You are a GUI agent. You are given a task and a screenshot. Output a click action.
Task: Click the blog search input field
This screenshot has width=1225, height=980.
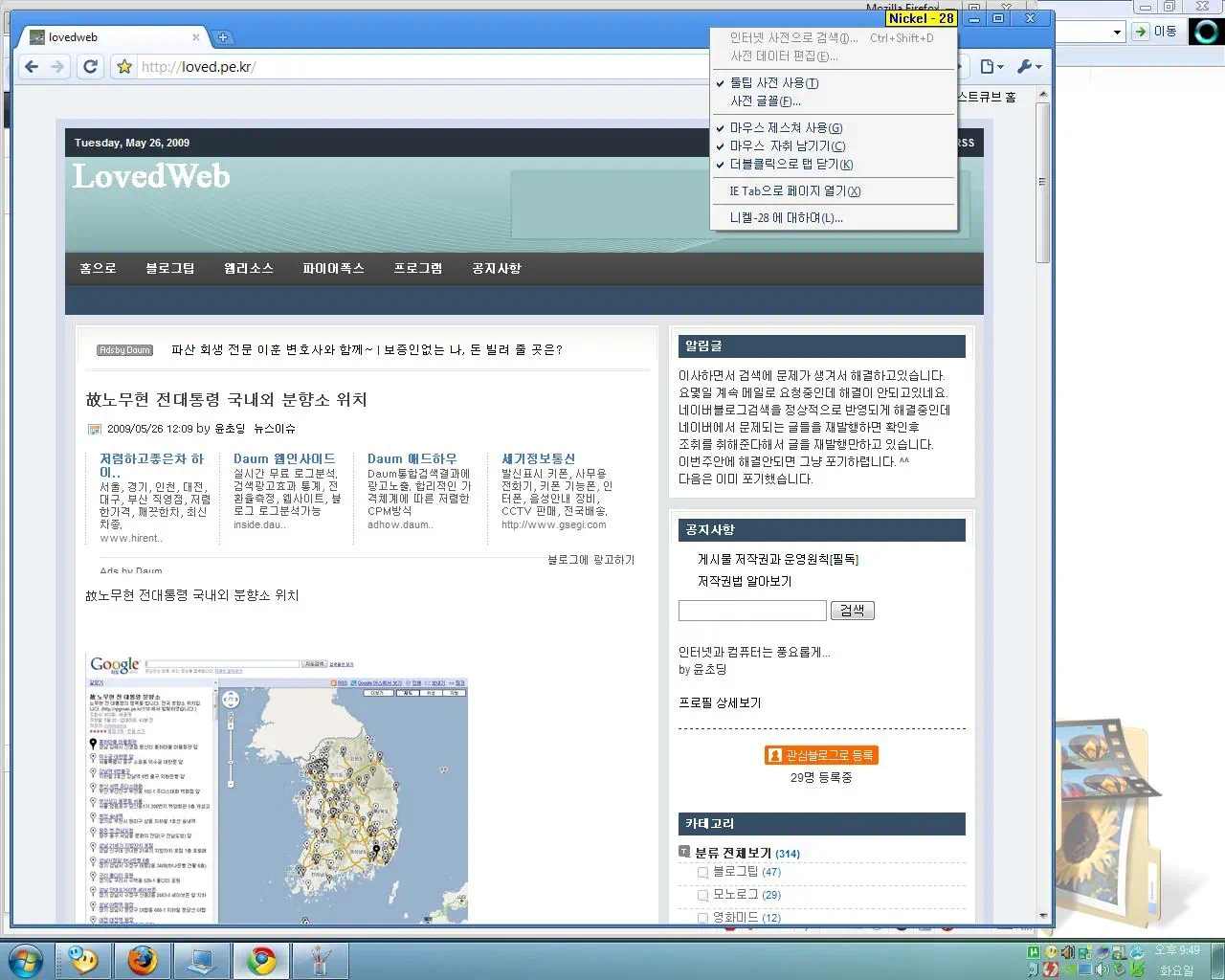click(752, 611)
